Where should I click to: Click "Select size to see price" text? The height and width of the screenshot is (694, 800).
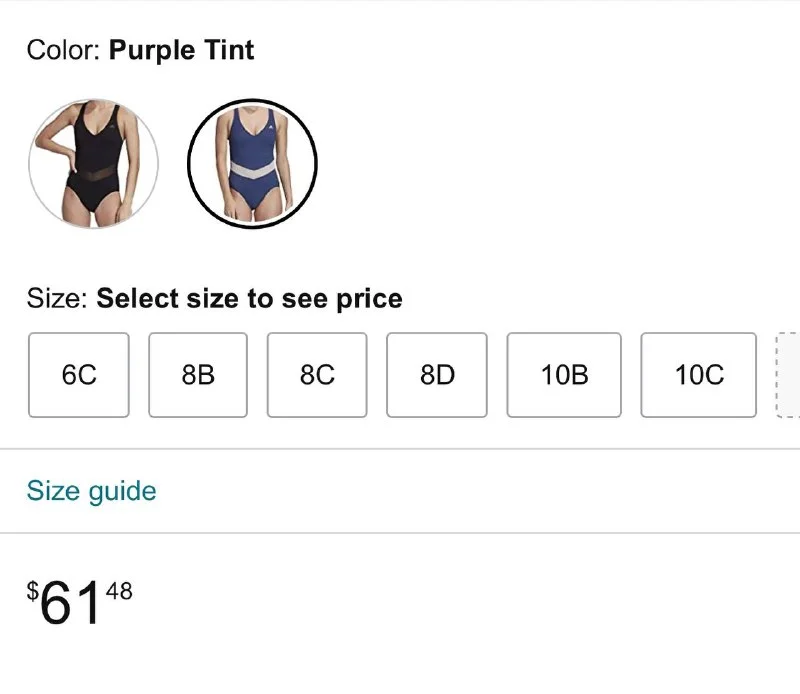point(249,298)
